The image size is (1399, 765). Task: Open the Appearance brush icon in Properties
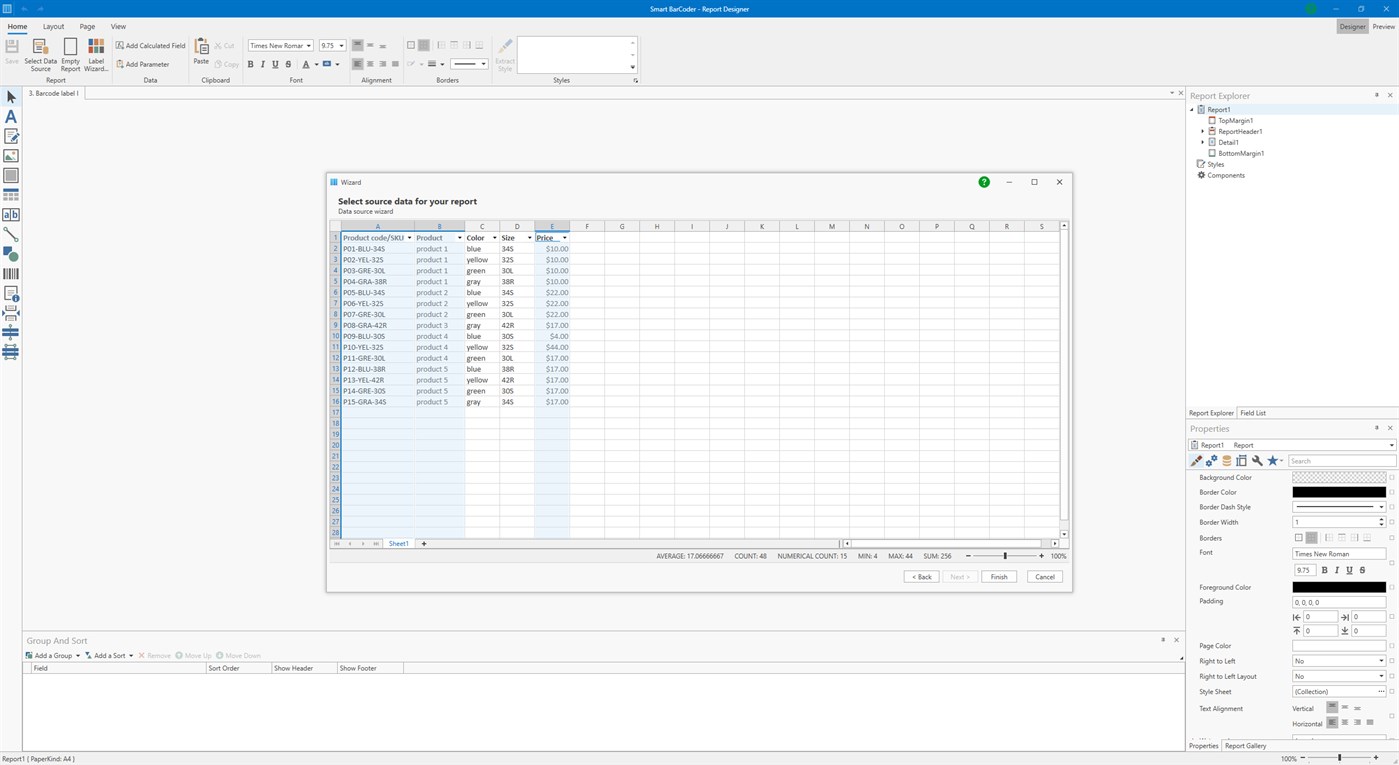click(x=1197, y=461)
